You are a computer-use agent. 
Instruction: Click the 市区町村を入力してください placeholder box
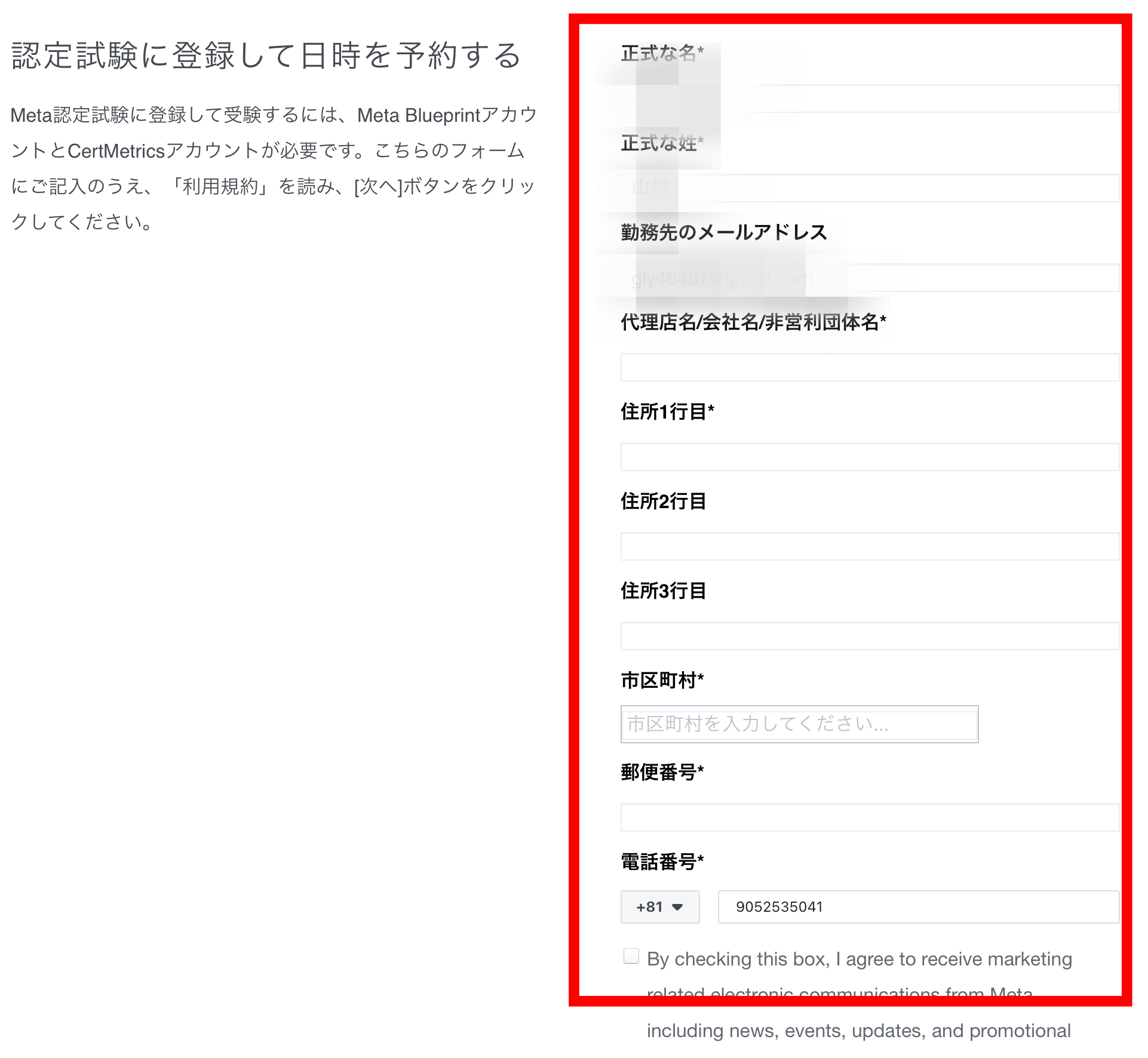pyautogui.click(x=800, y=724)
